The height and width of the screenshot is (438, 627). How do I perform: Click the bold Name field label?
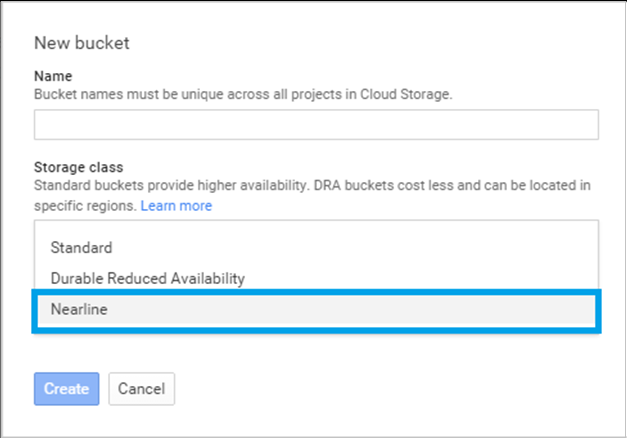coord(52,76)
